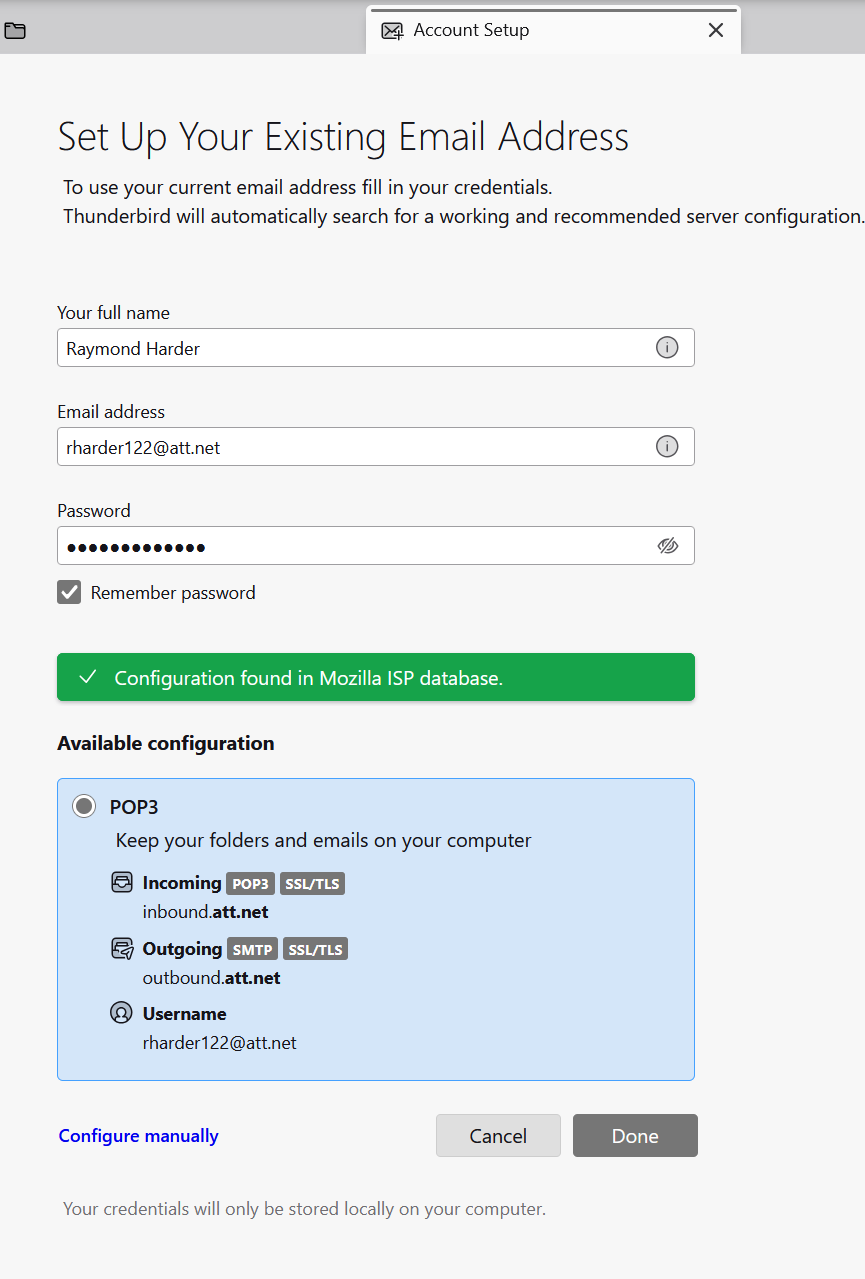Uncheck the Remember password checkbox
This screenshot has width=865, height=1279.
[x=69, y=593]
